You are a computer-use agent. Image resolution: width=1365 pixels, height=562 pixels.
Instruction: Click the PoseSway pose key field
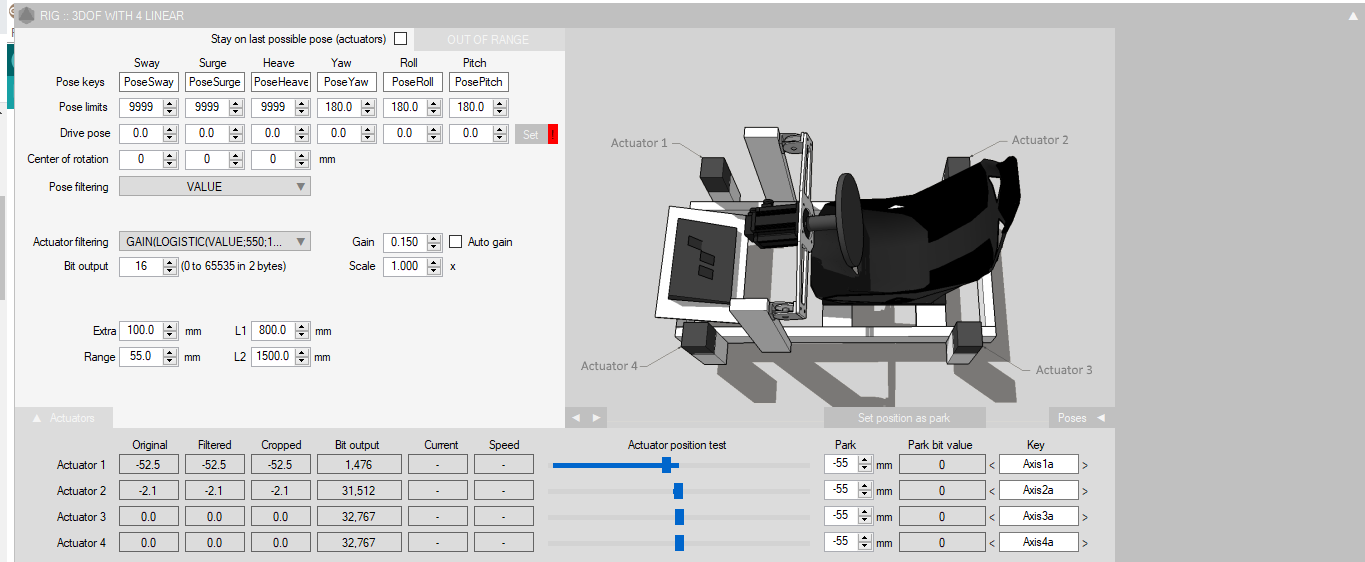tap(149, 82)
